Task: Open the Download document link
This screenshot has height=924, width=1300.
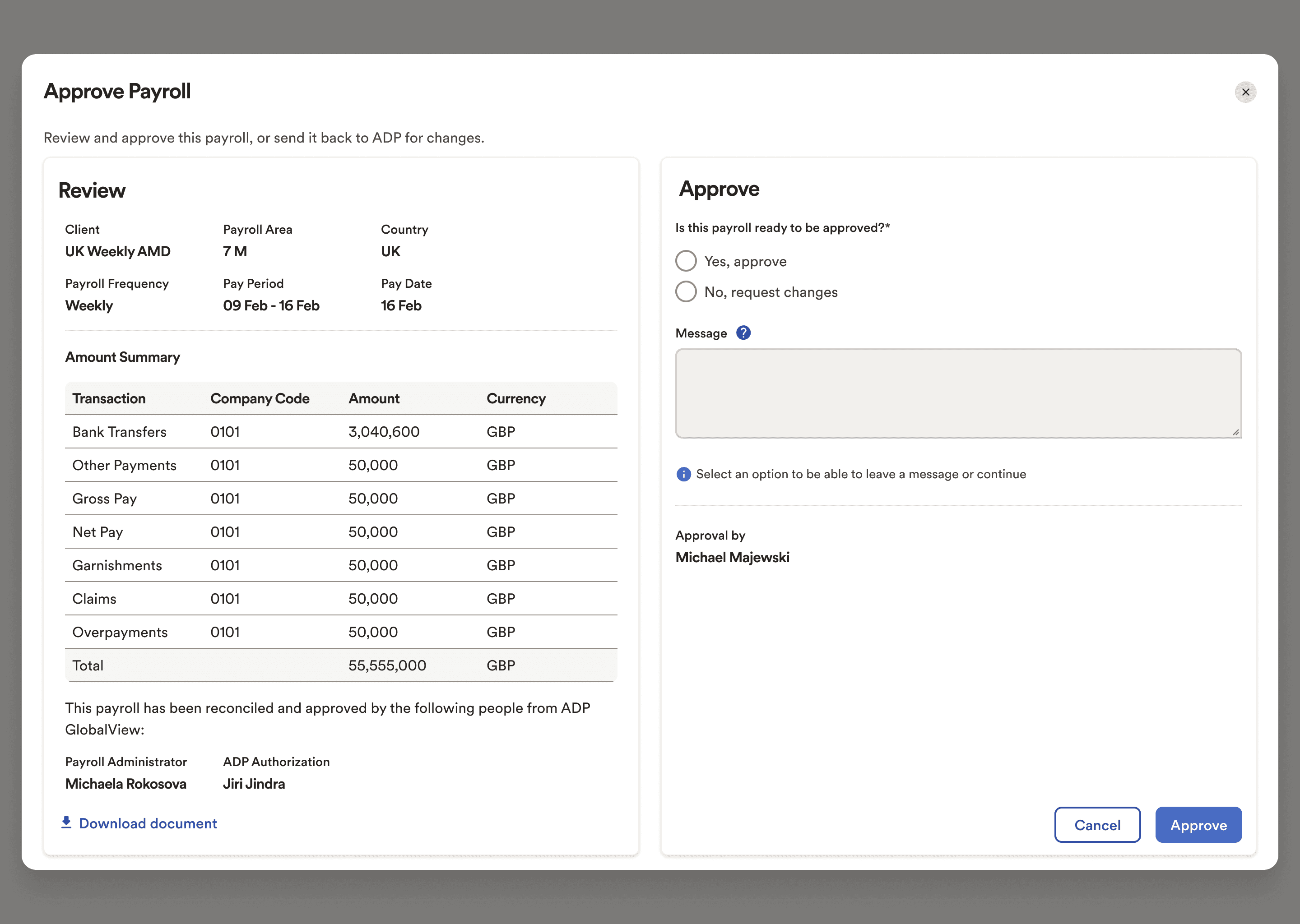Action: click(148, 823)
